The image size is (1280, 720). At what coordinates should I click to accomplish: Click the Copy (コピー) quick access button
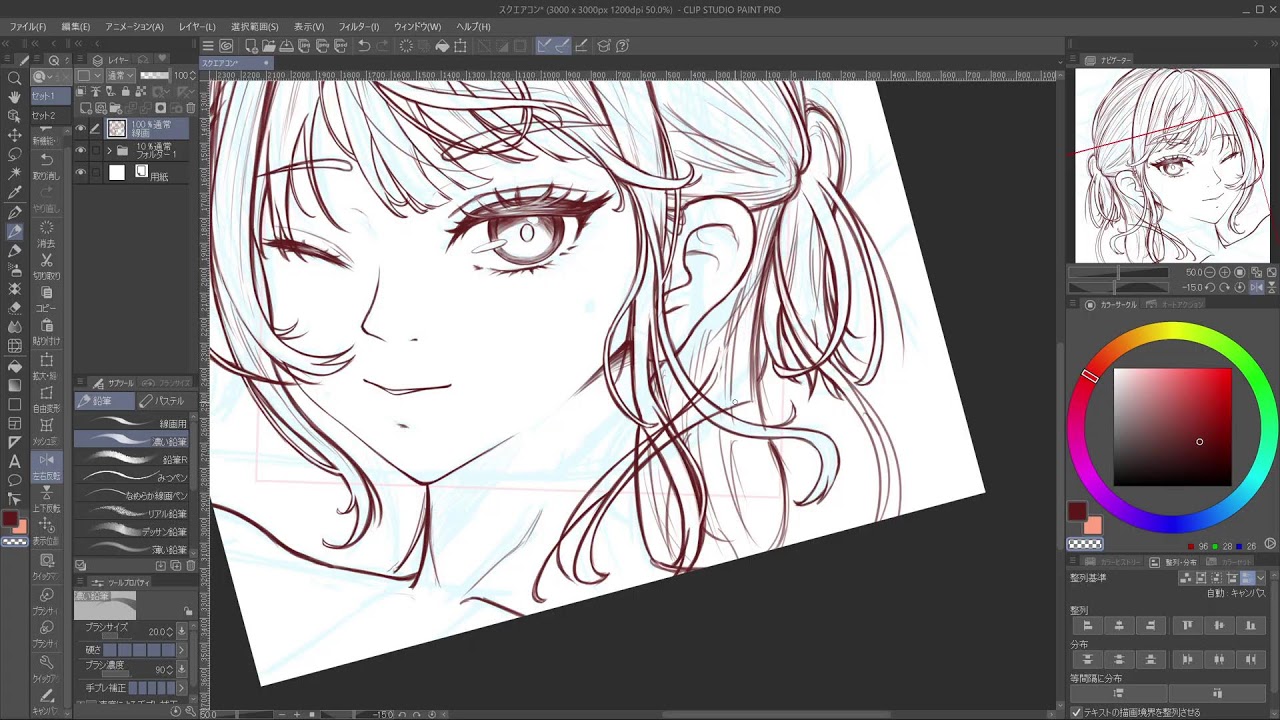click(x=46, y=297)
